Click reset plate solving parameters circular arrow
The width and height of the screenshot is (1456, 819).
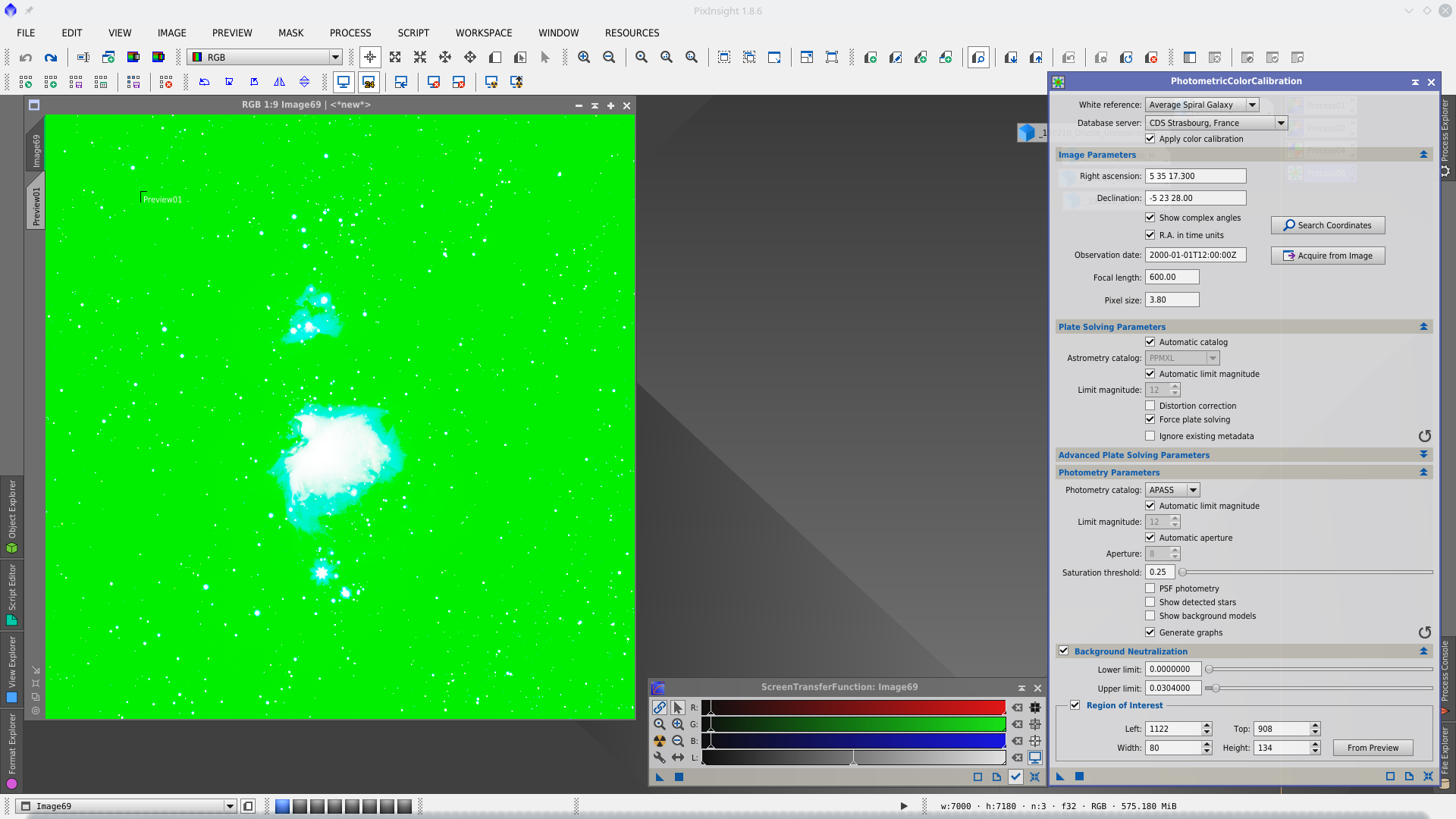[1424, 436]
